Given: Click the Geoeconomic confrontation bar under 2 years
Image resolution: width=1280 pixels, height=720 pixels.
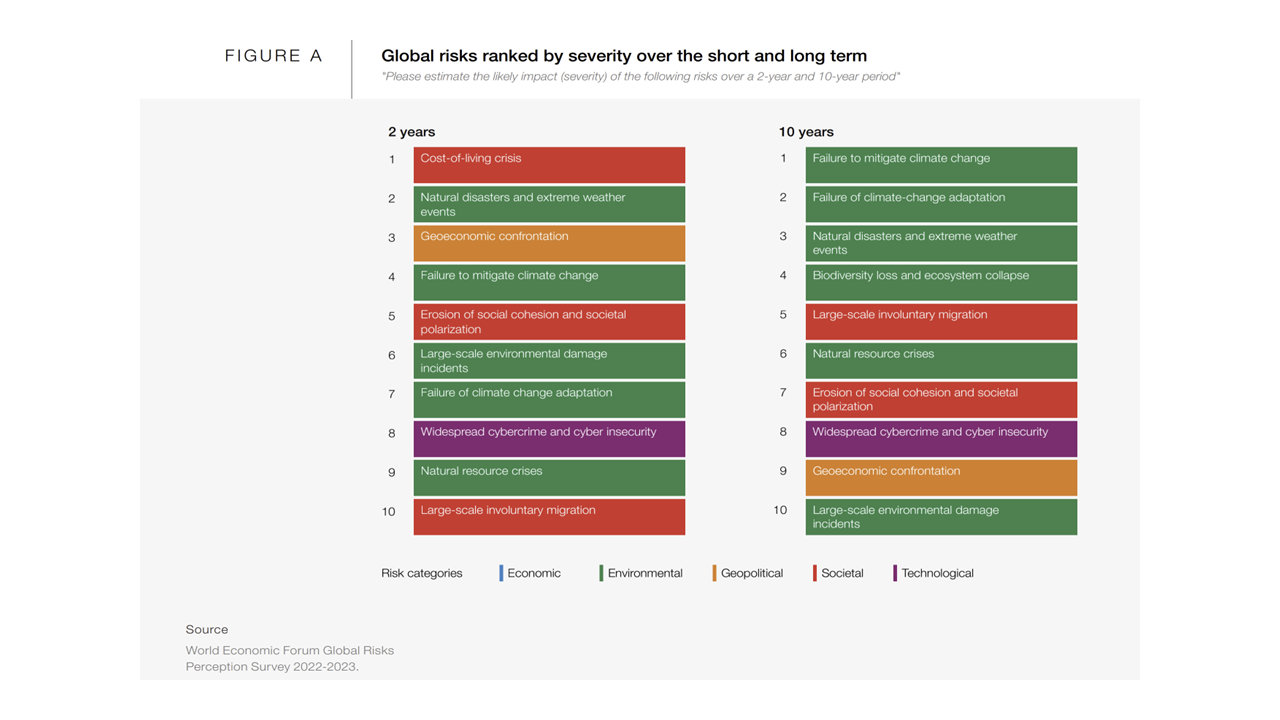Looking at the screenshot, I should pos(548,242).
